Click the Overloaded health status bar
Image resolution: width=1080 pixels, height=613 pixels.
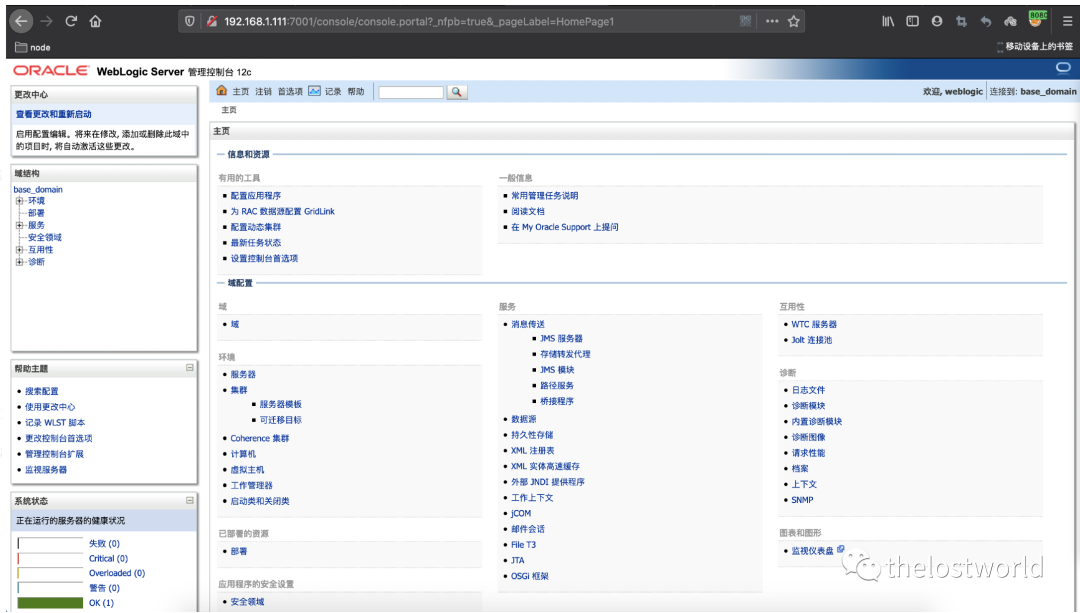(50, 573)
